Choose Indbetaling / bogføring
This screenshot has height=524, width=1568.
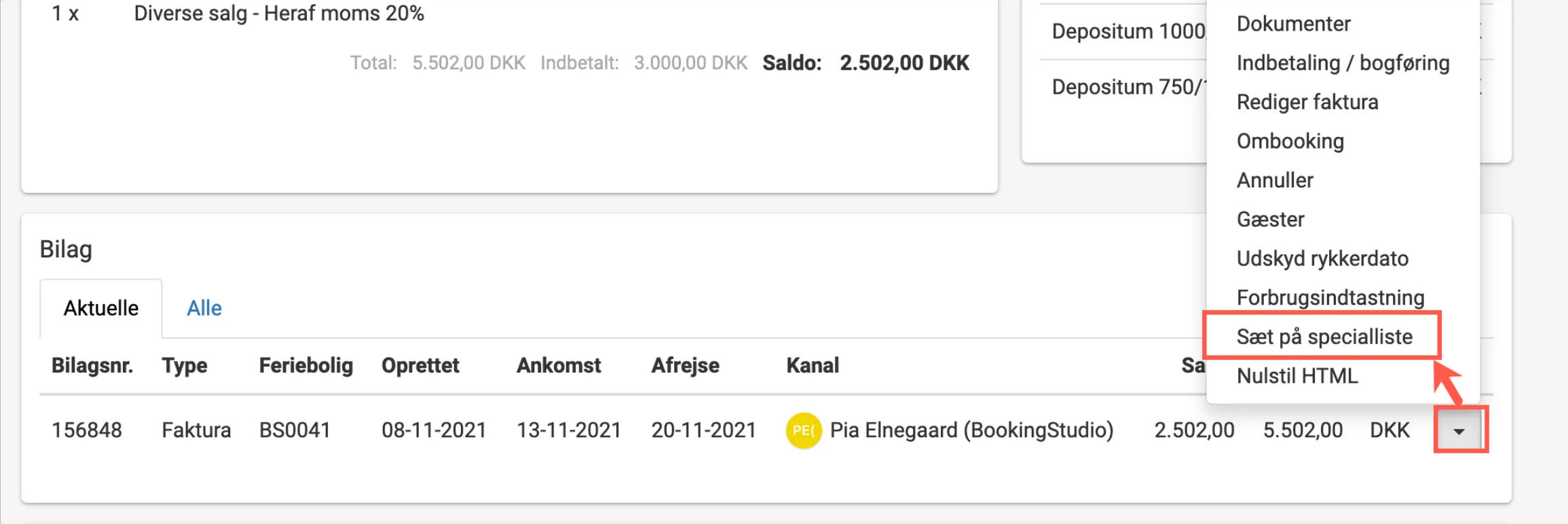click(1343, 62)
